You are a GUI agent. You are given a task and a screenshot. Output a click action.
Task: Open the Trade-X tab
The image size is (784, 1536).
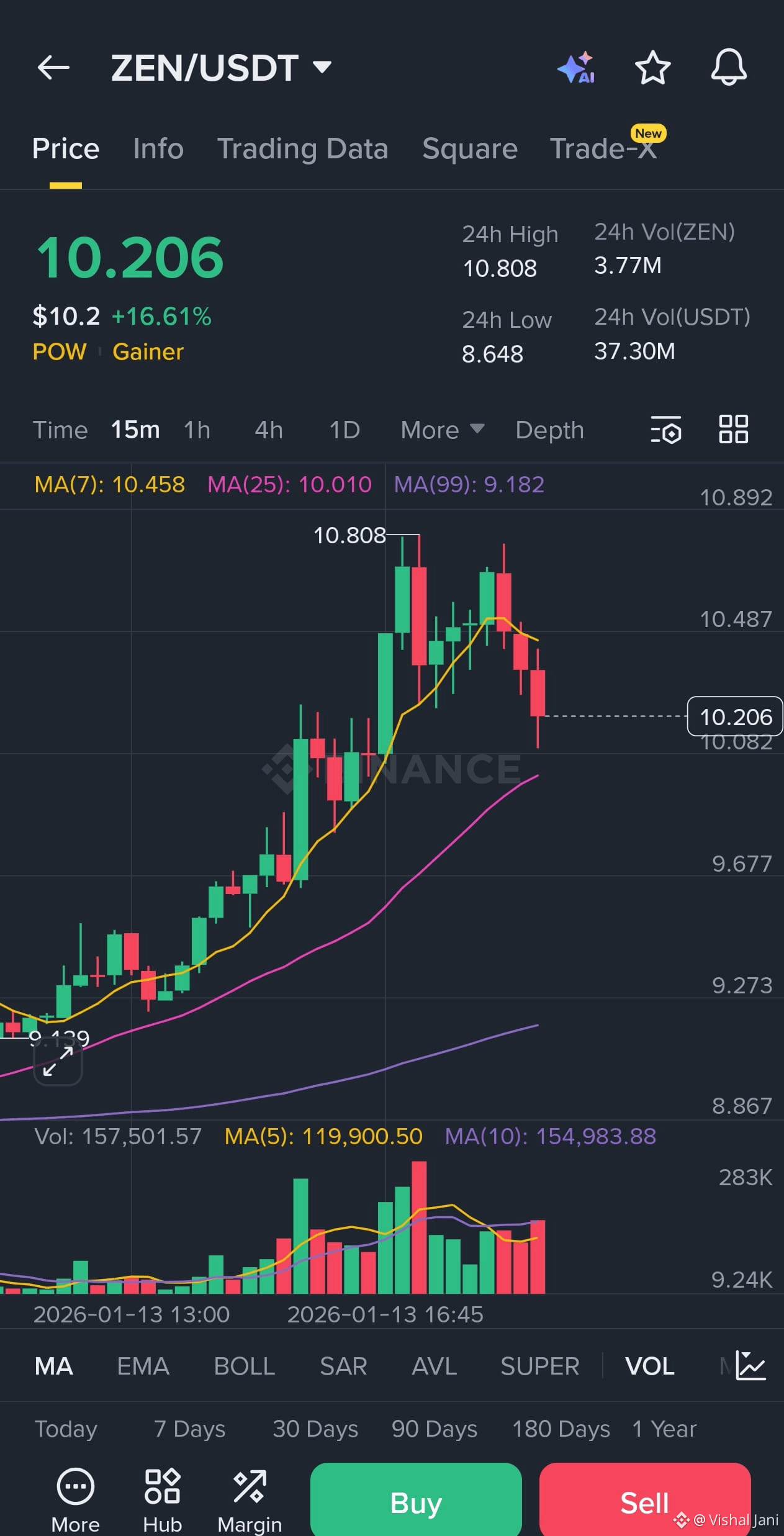click(x=603, y=149)
